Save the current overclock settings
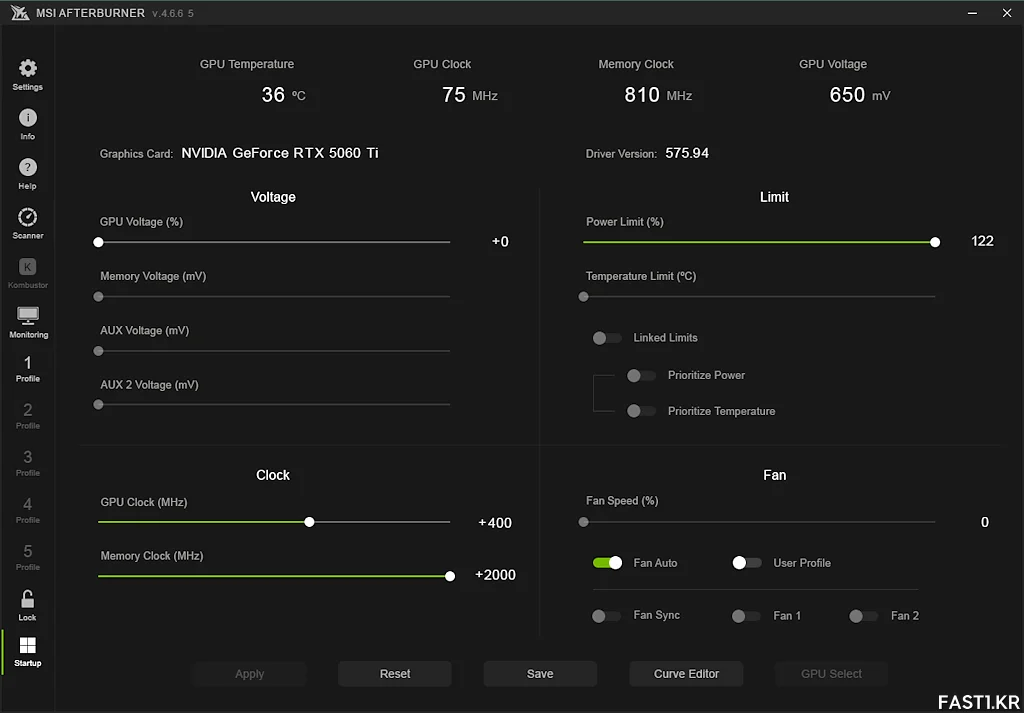This screenshot has height=713, width=1024. [x=540, y=674]
